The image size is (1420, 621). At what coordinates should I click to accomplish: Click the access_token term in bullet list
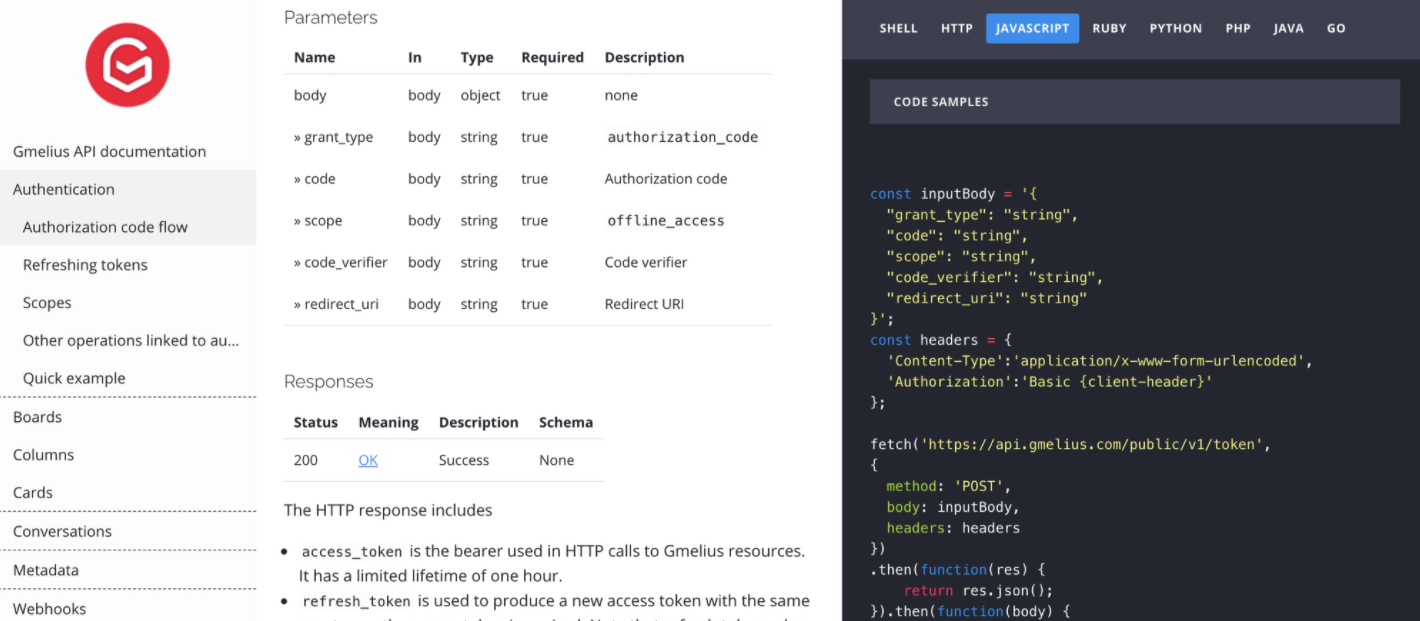pos(352,552)
